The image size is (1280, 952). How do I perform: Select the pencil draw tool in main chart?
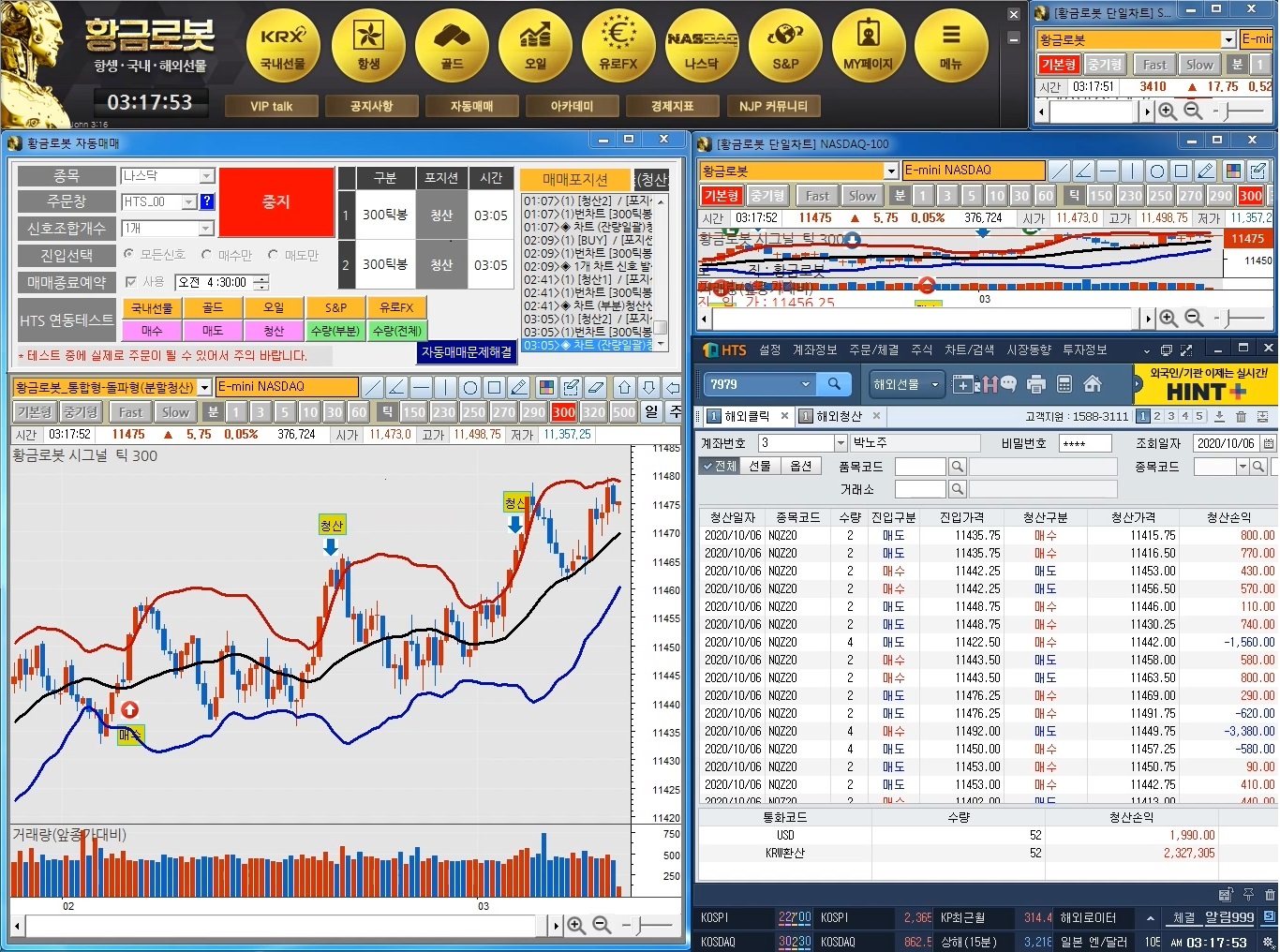[x=519, y=387]
